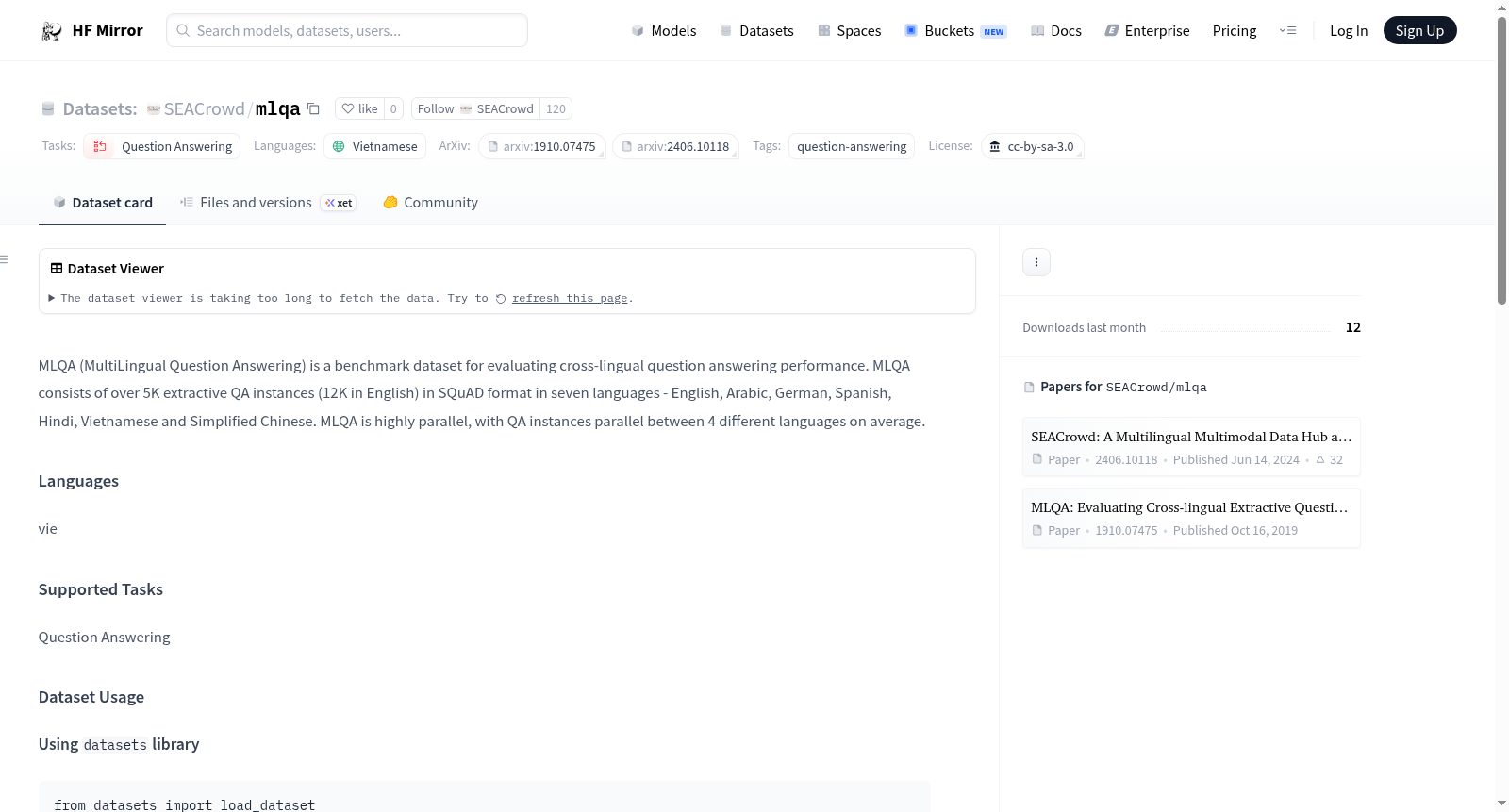The width and height of the screenshot is (1509, 812).
Task: Open the left table-of-contents toggle
Action: [x=5, y=259]
